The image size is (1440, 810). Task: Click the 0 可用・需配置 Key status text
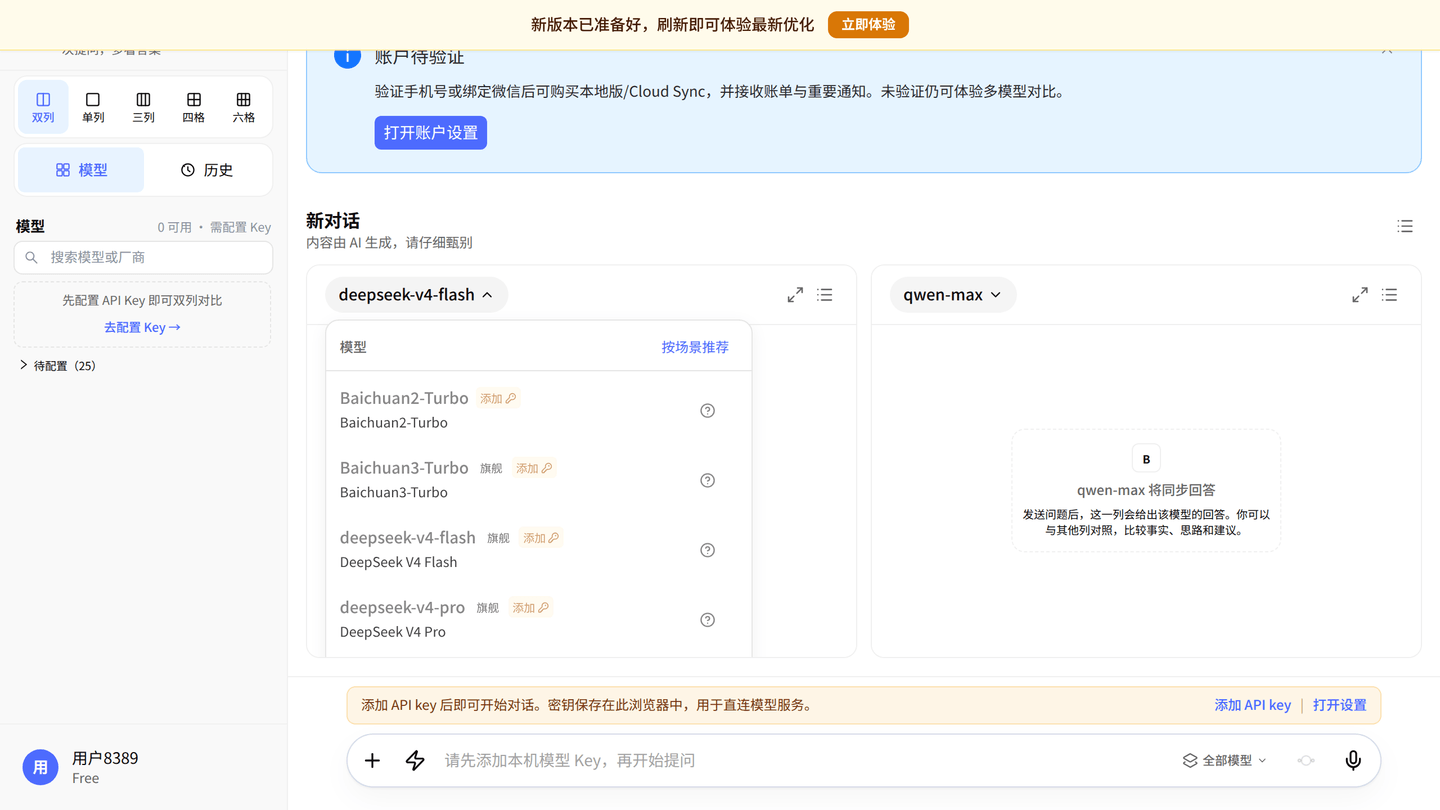pos(214,227)
